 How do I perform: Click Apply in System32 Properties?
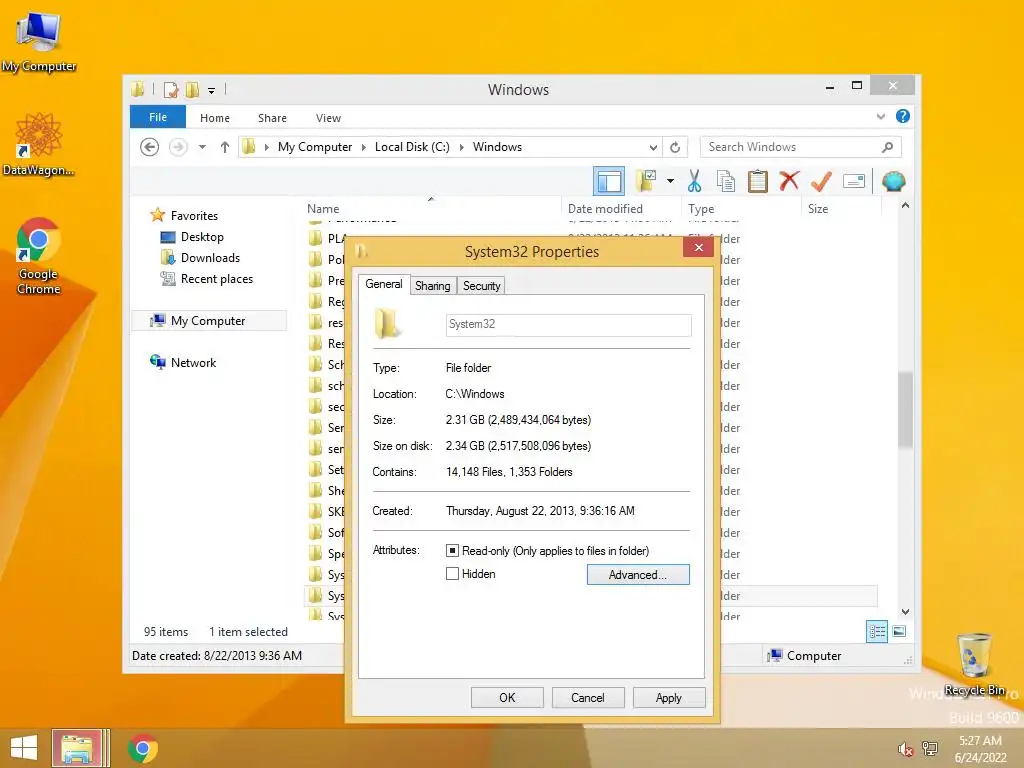[x=669, y=697]
